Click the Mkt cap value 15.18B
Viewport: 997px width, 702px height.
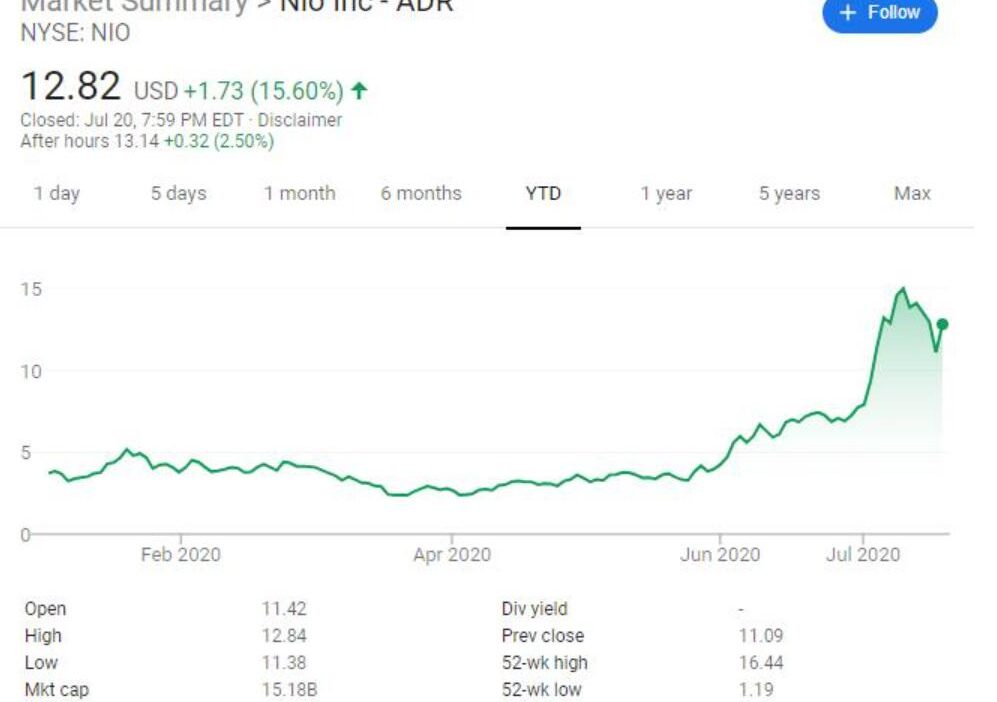click(289, 689)
